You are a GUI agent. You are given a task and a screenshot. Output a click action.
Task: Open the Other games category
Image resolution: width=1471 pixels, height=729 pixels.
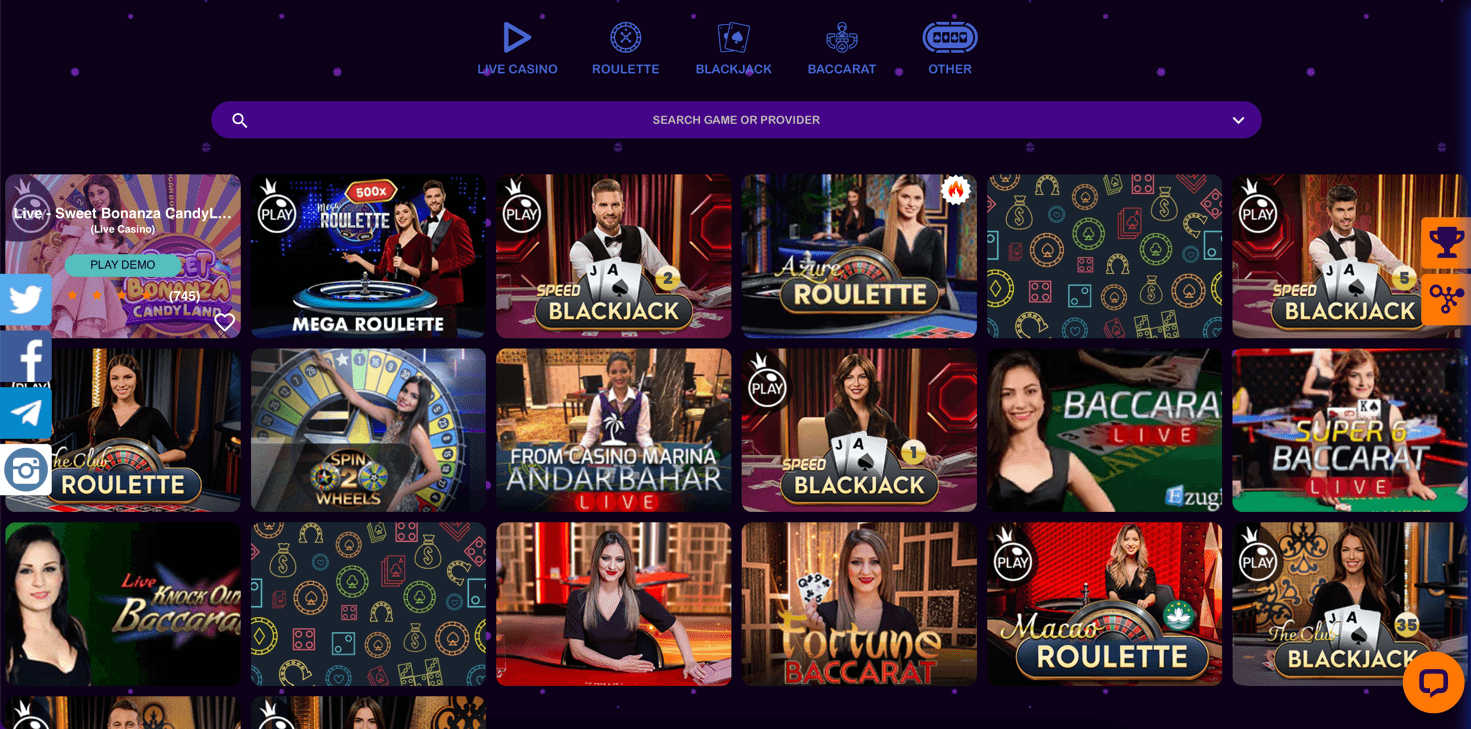pyautogui.click(x=950, y=49)
